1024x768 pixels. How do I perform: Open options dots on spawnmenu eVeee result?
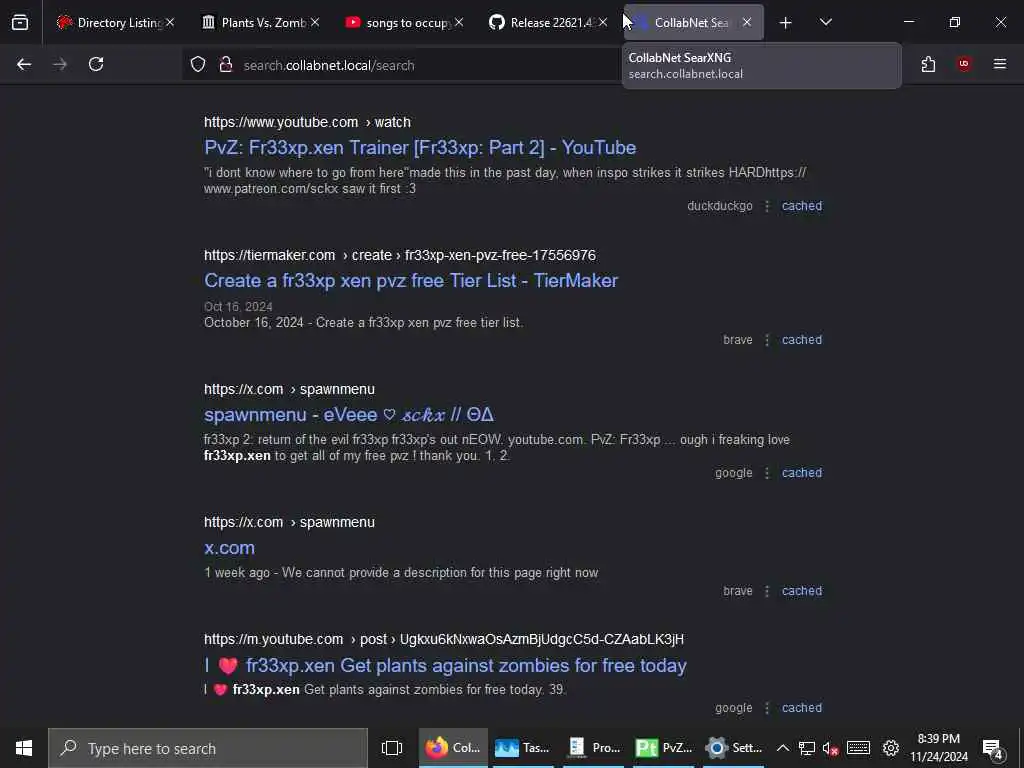point(767,473)
